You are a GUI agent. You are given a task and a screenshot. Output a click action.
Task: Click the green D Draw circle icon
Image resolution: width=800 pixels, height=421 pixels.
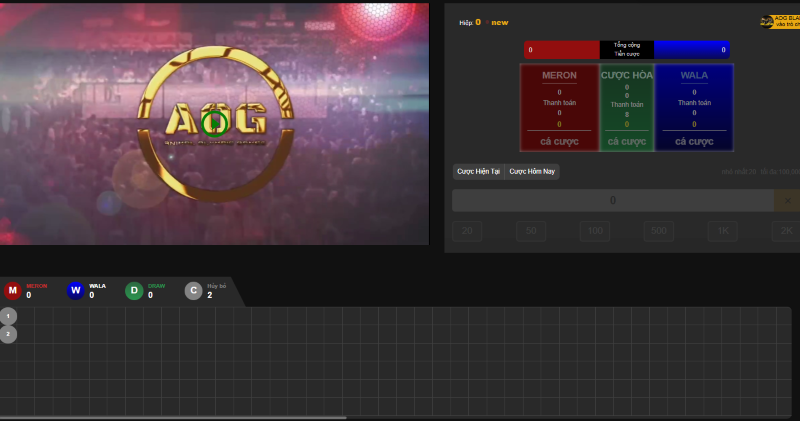(134, 291)
